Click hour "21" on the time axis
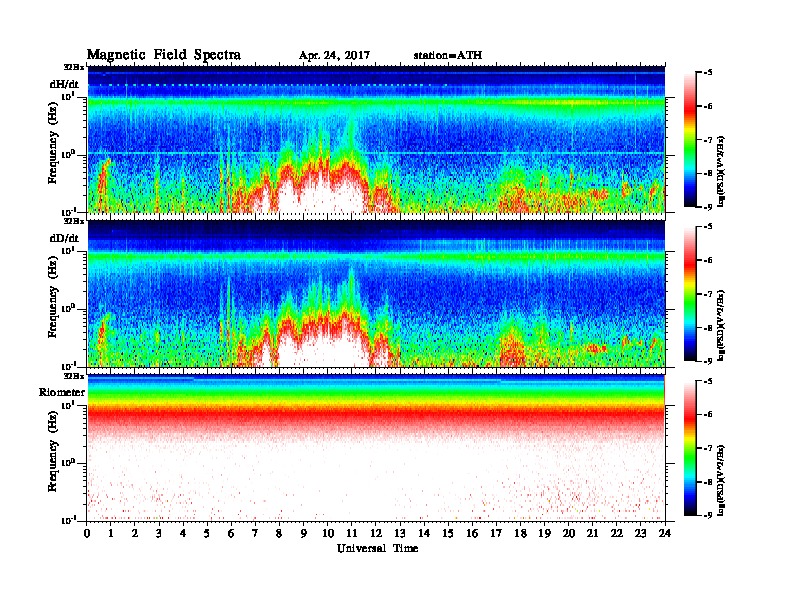The image size is (792, 612). tap(592, 534)
